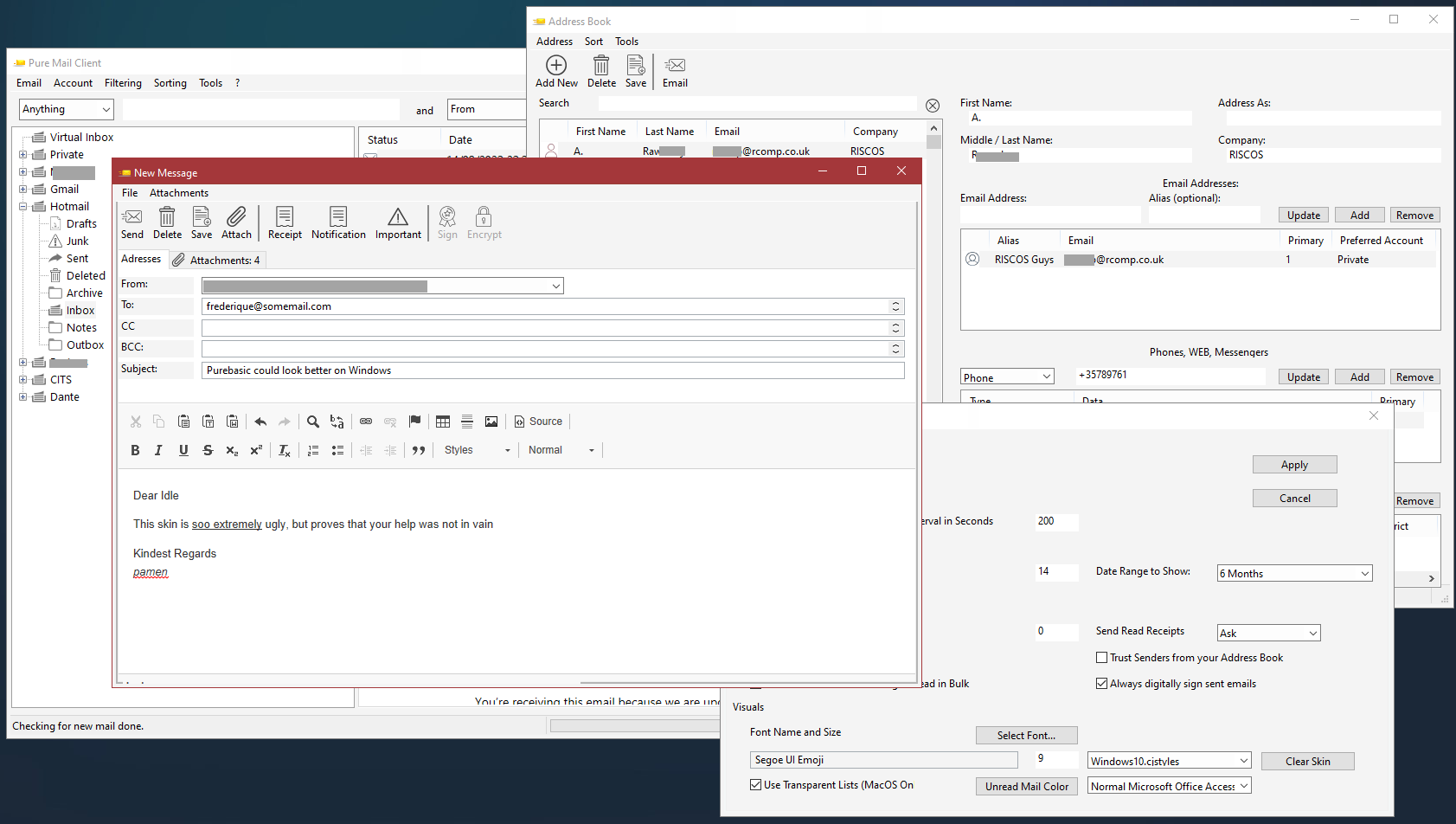Click Clear Skin button
This screenshot has height=824, width=1456.
1307,762
